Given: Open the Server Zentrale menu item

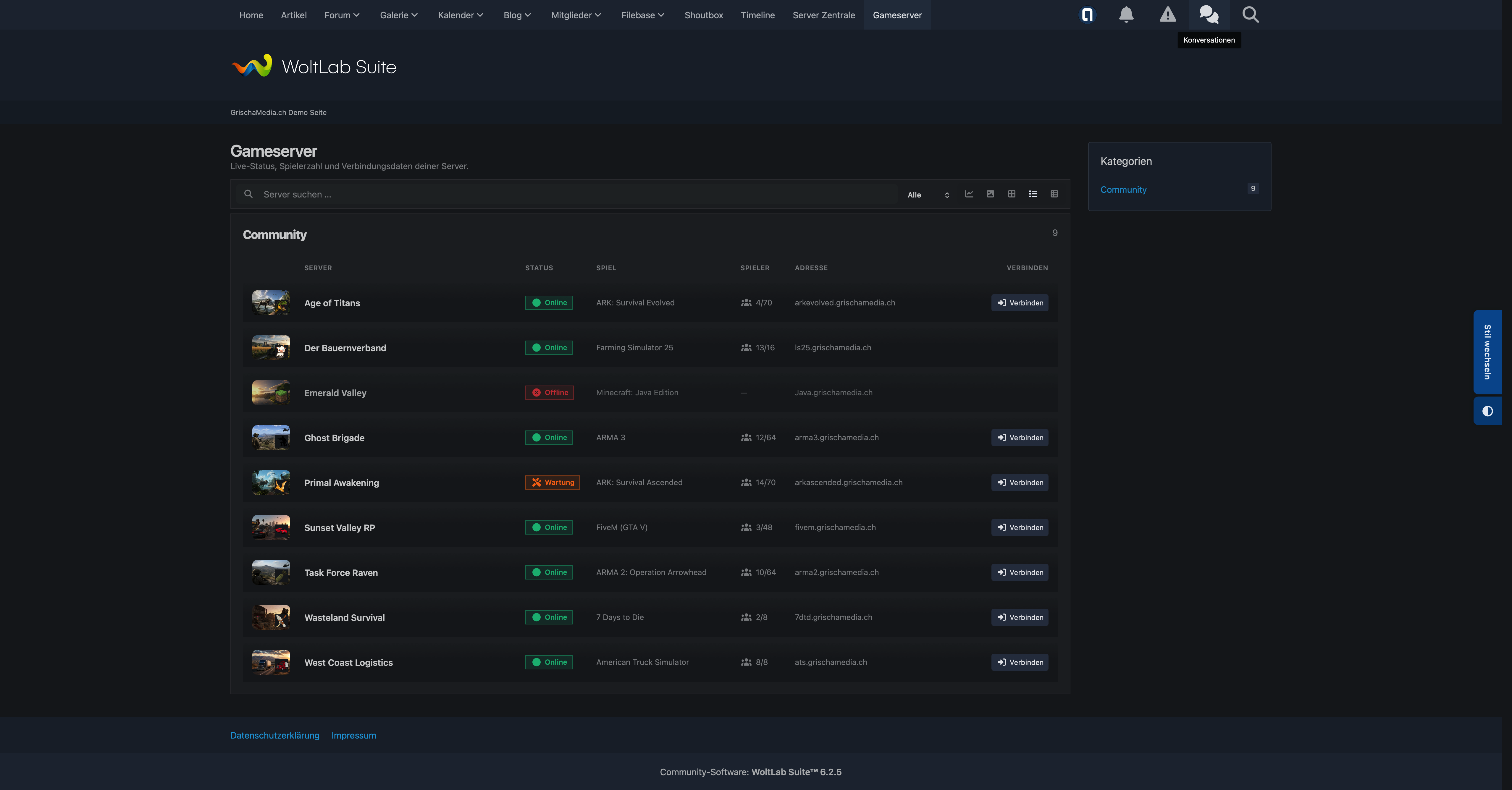Looking at the screenshot, I should pyautogui.click(x=823, y=15).
